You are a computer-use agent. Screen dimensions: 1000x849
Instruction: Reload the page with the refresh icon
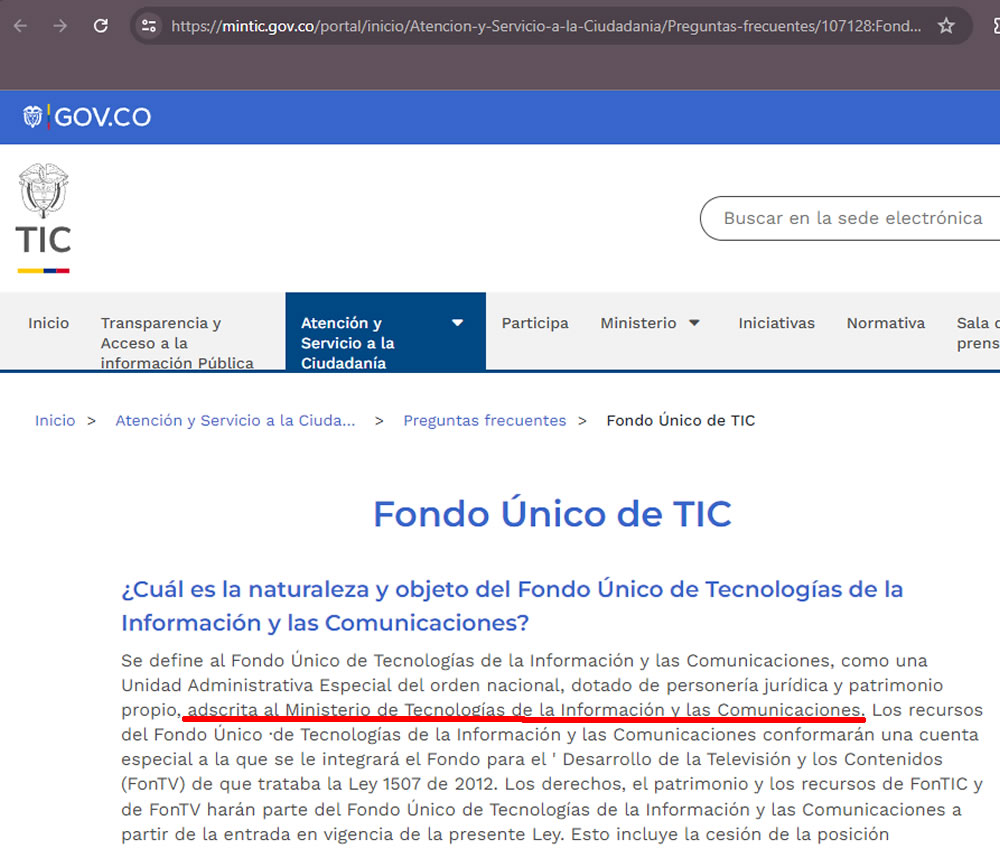point(101,26)
